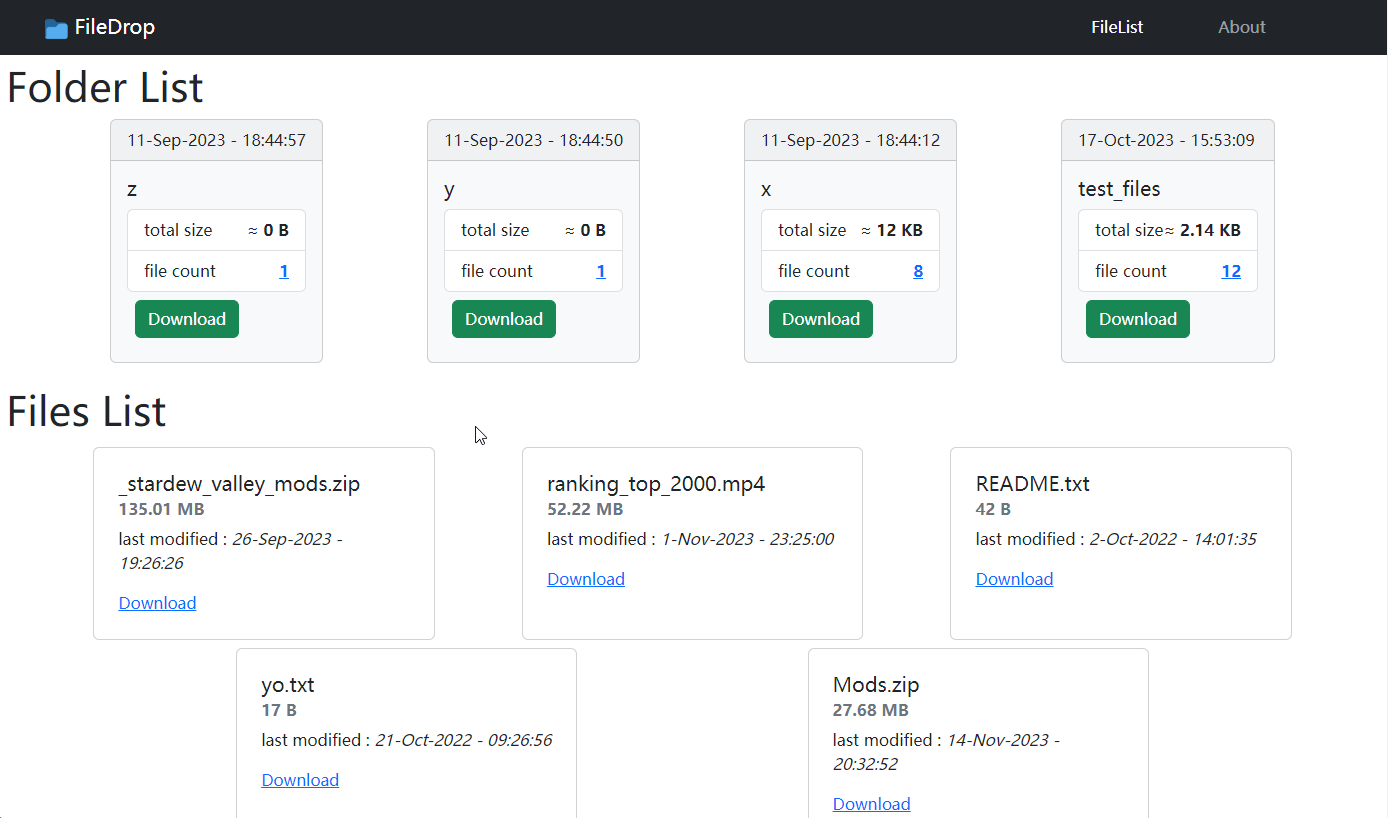Open the file count link for folder y
Image resolution: width=1388 pixels, height=818 pixels.
tap(600, 271)
